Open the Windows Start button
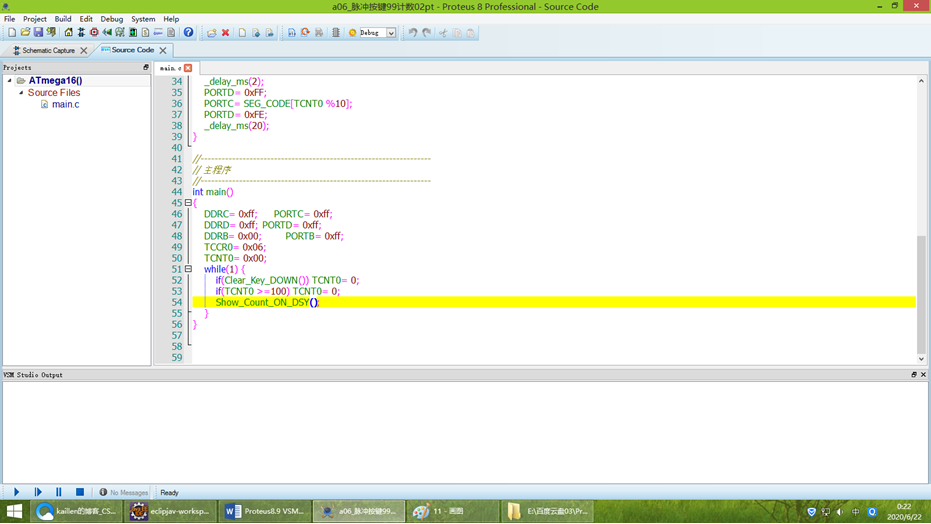The image size is (931, 524). [14, 511]
